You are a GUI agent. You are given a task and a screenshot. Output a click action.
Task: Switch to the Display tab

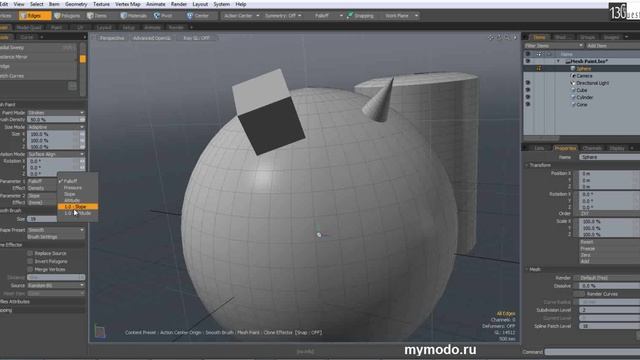[x=617, y=148]
